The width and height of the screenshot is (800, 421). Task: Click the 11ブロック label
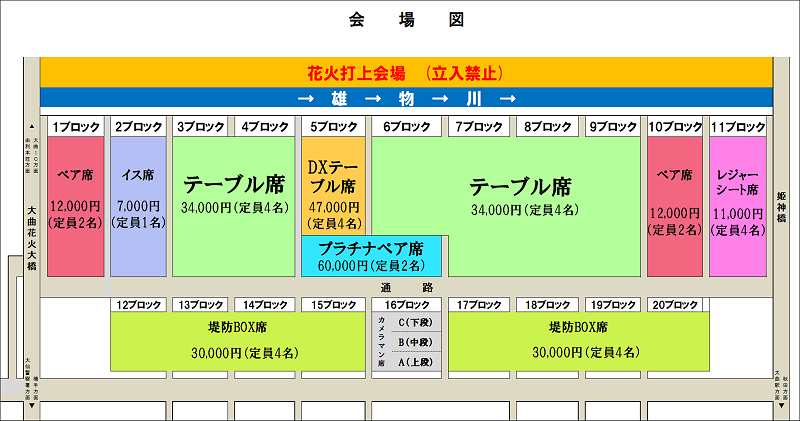coord(738,127)
